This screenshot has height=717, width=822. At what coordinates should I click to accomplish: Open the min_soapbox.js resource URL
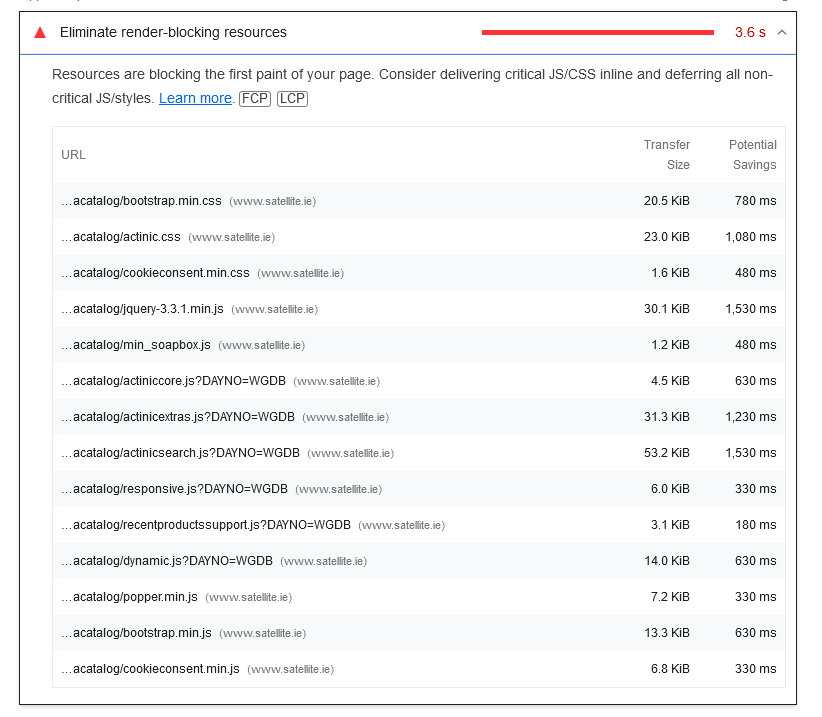click(136, 345)
